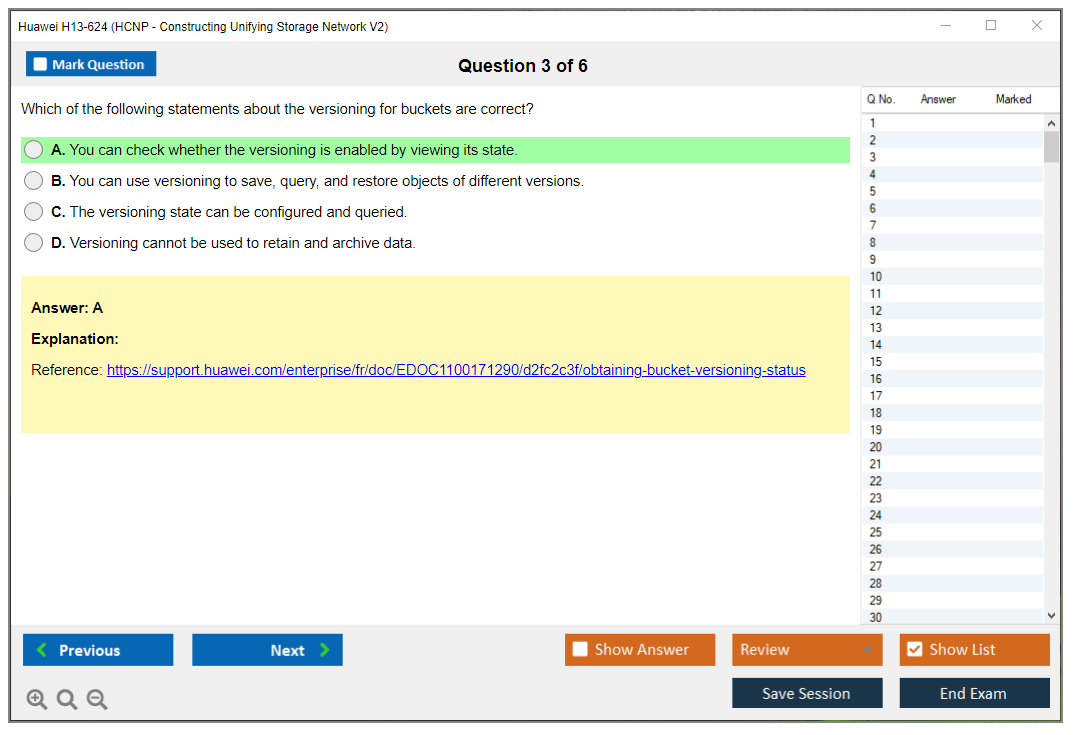The image size is (1075, 735).
Task: Click the End Exam button
Action: click(x=974, y=693)
